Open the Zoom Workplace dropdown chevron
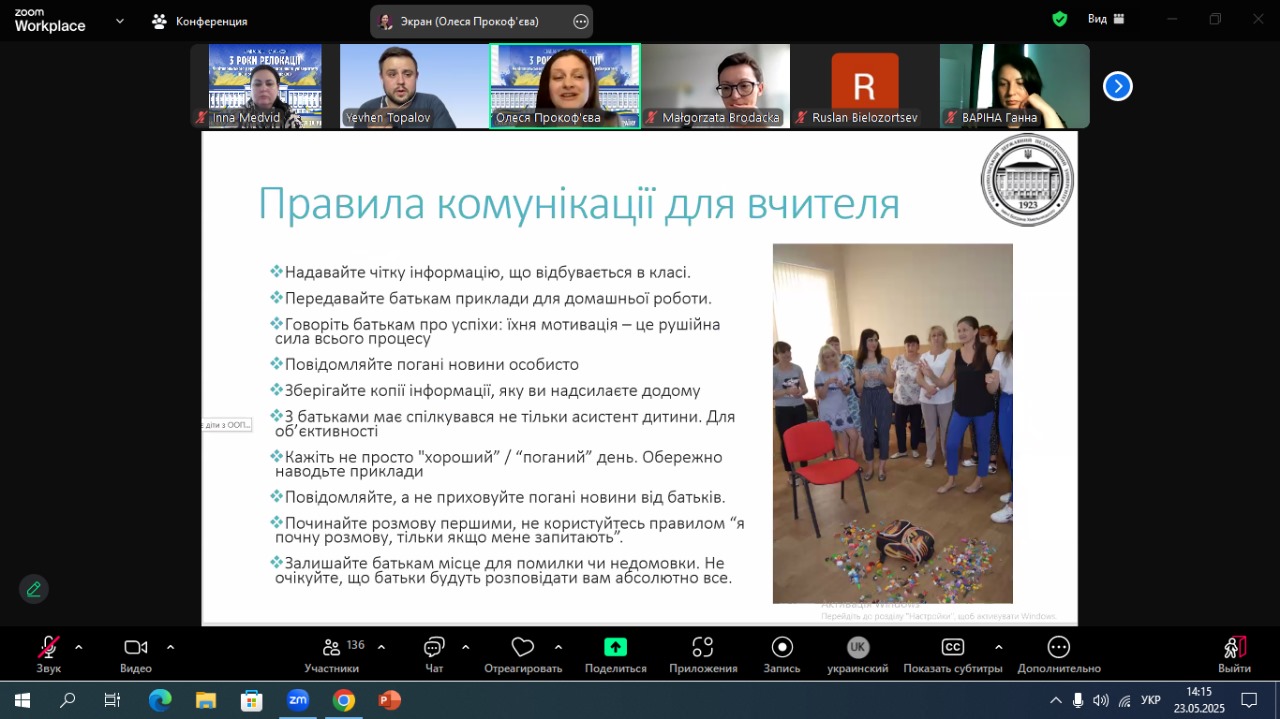This screenshot has width=1280, height=719. 120,20
